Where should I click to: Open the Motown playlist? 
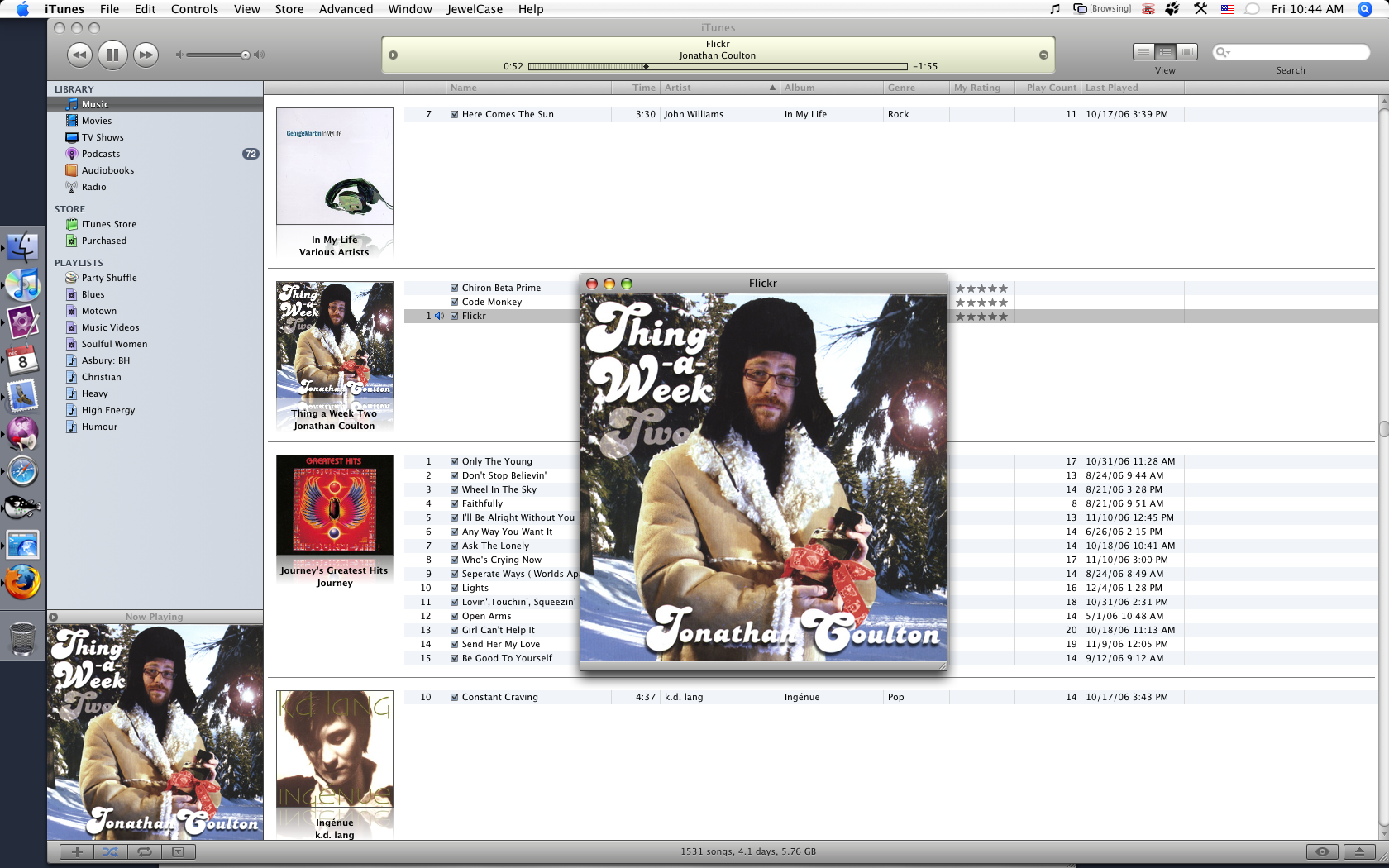click(155, 311)
